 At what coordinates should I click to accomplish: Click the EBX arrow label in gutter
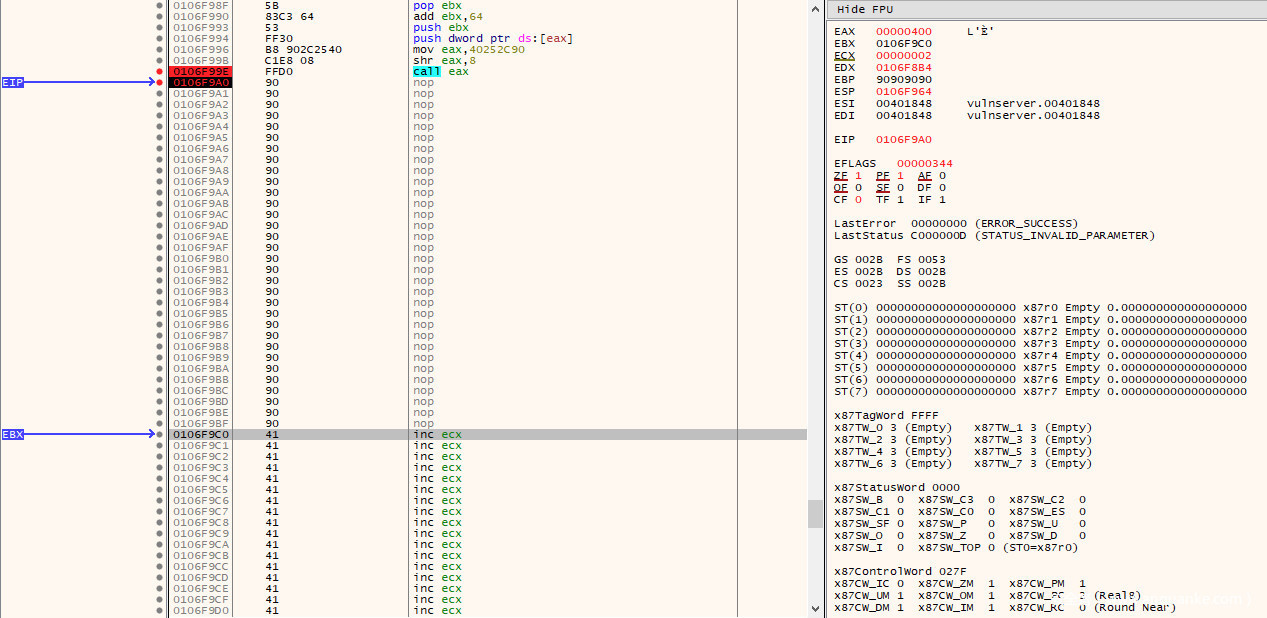coord(12,434)
